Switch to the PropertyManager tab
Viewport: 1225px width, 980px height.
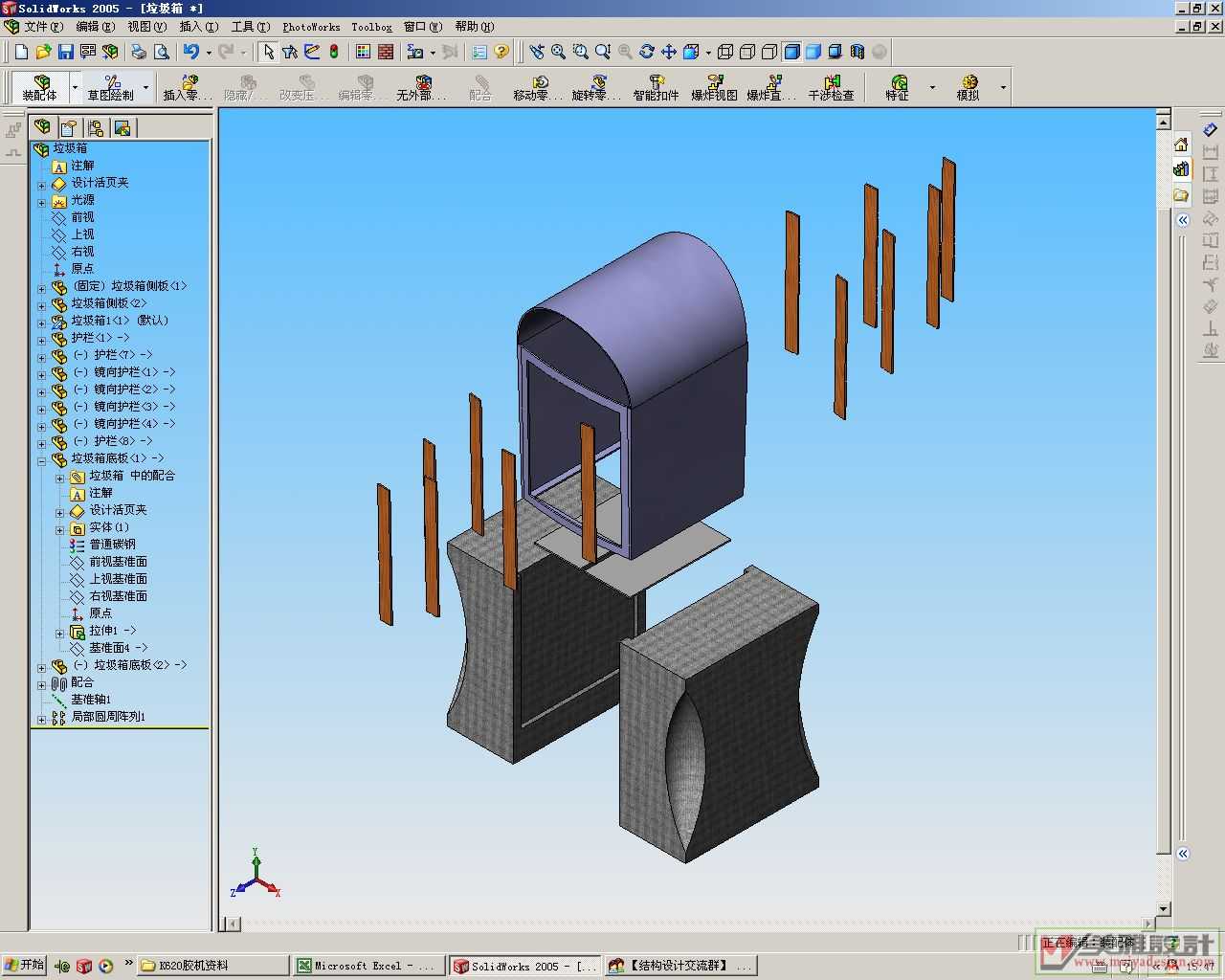[69, 127]
